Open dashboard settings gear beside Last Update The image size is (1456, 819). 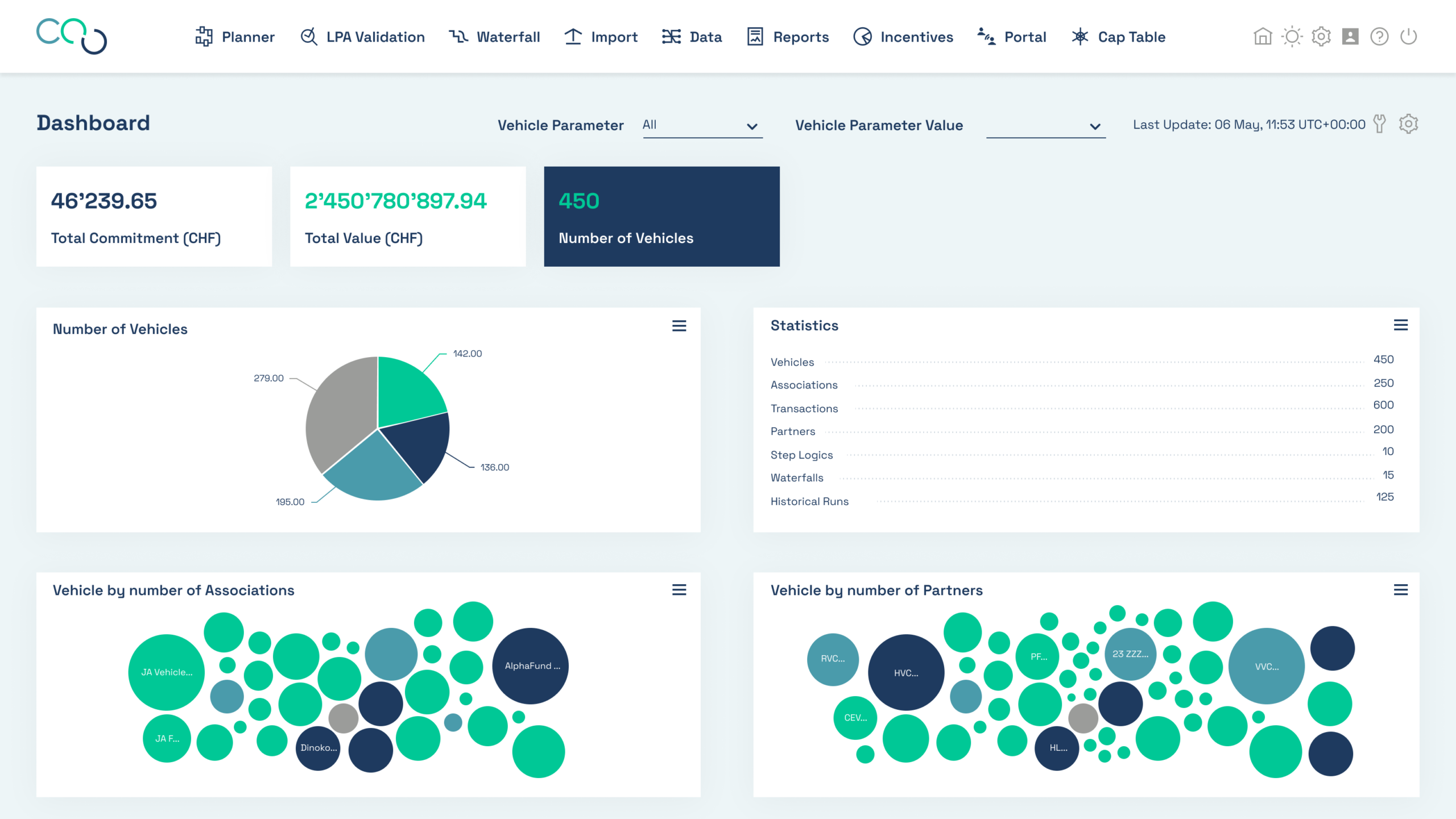(1408, 124)
